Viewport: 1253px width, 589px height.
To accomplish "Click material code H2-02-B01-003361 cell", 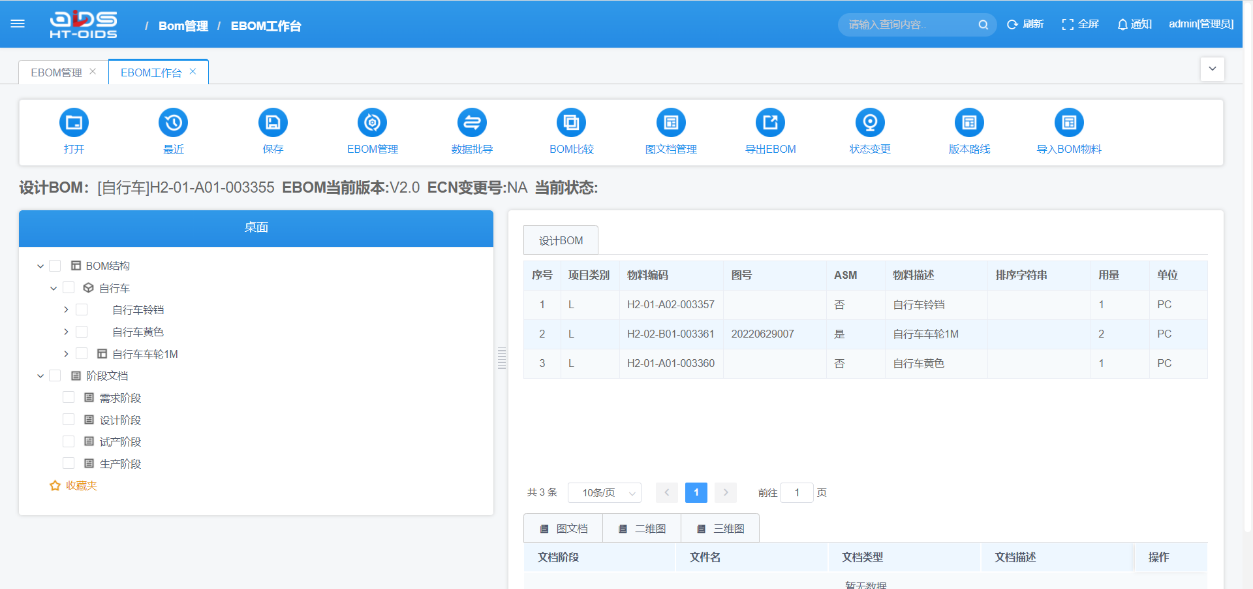I will (671, 334).
